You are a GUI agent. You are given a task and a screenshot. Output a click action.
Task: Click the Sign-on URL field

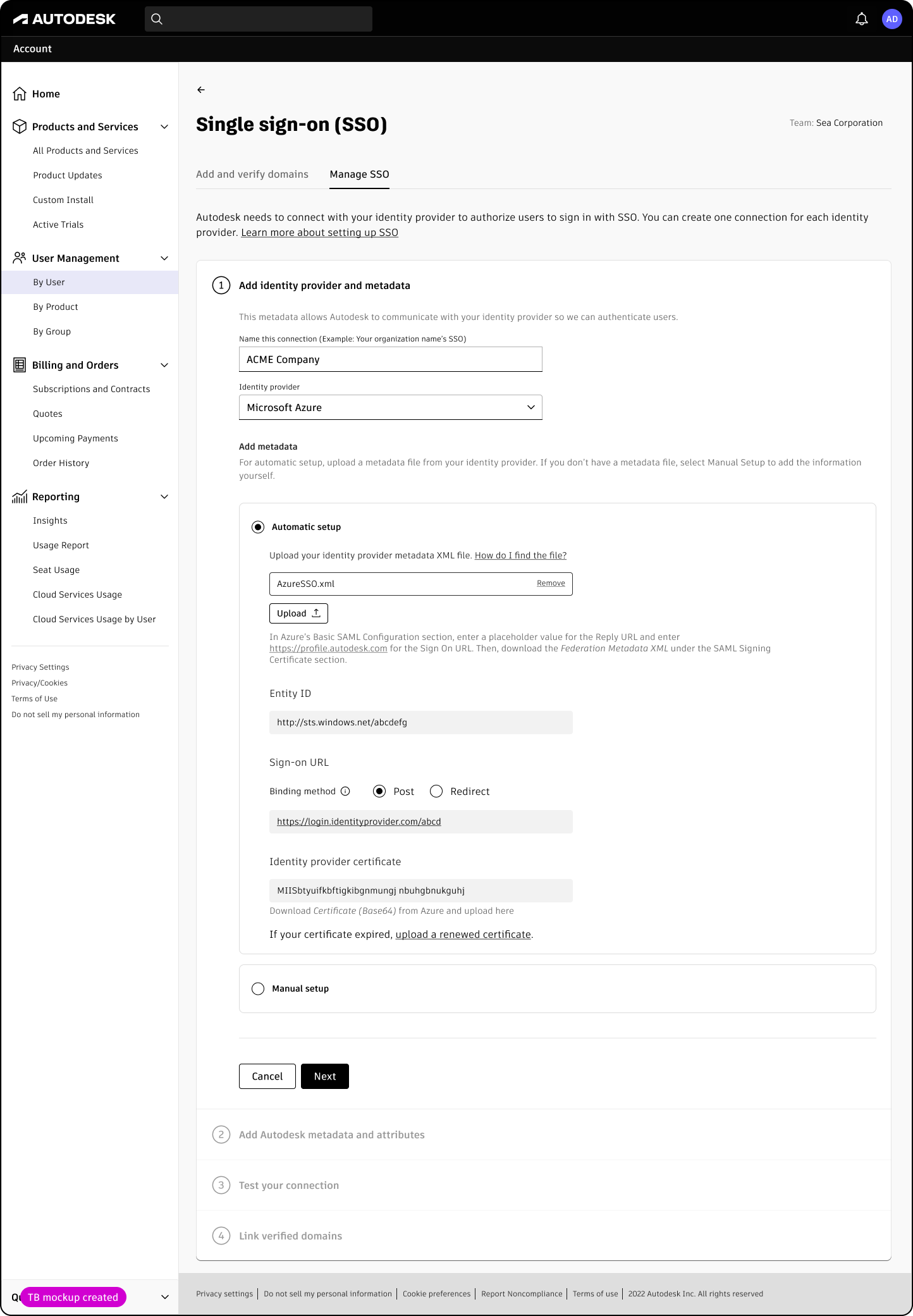tap(421, 821)
